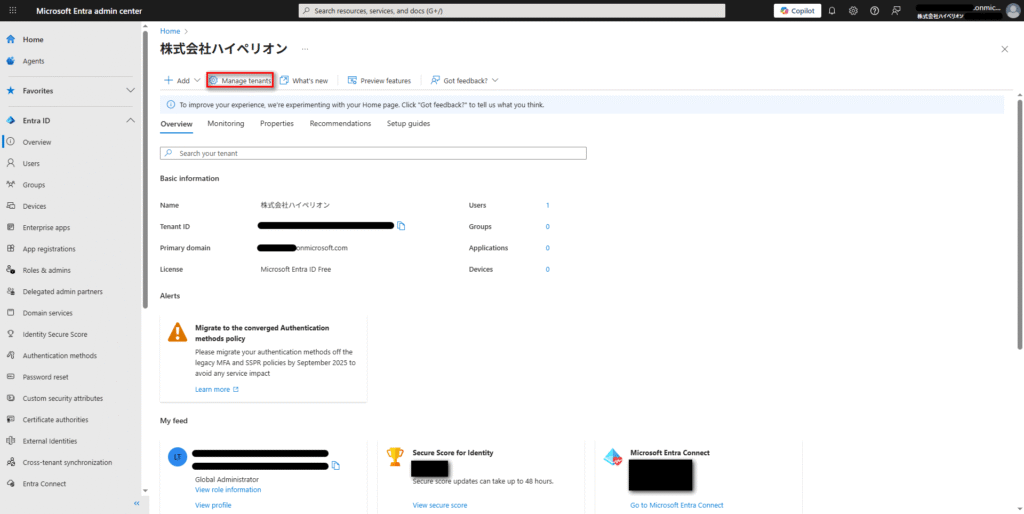
Task: Click the more options ellipsis beside tenant name
Action: [305, 48]
